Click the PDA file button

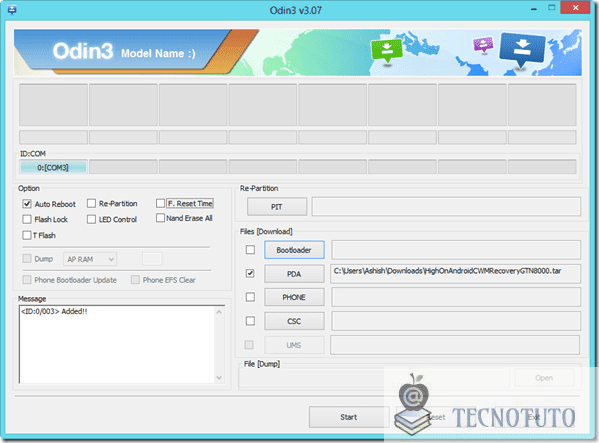294,274
